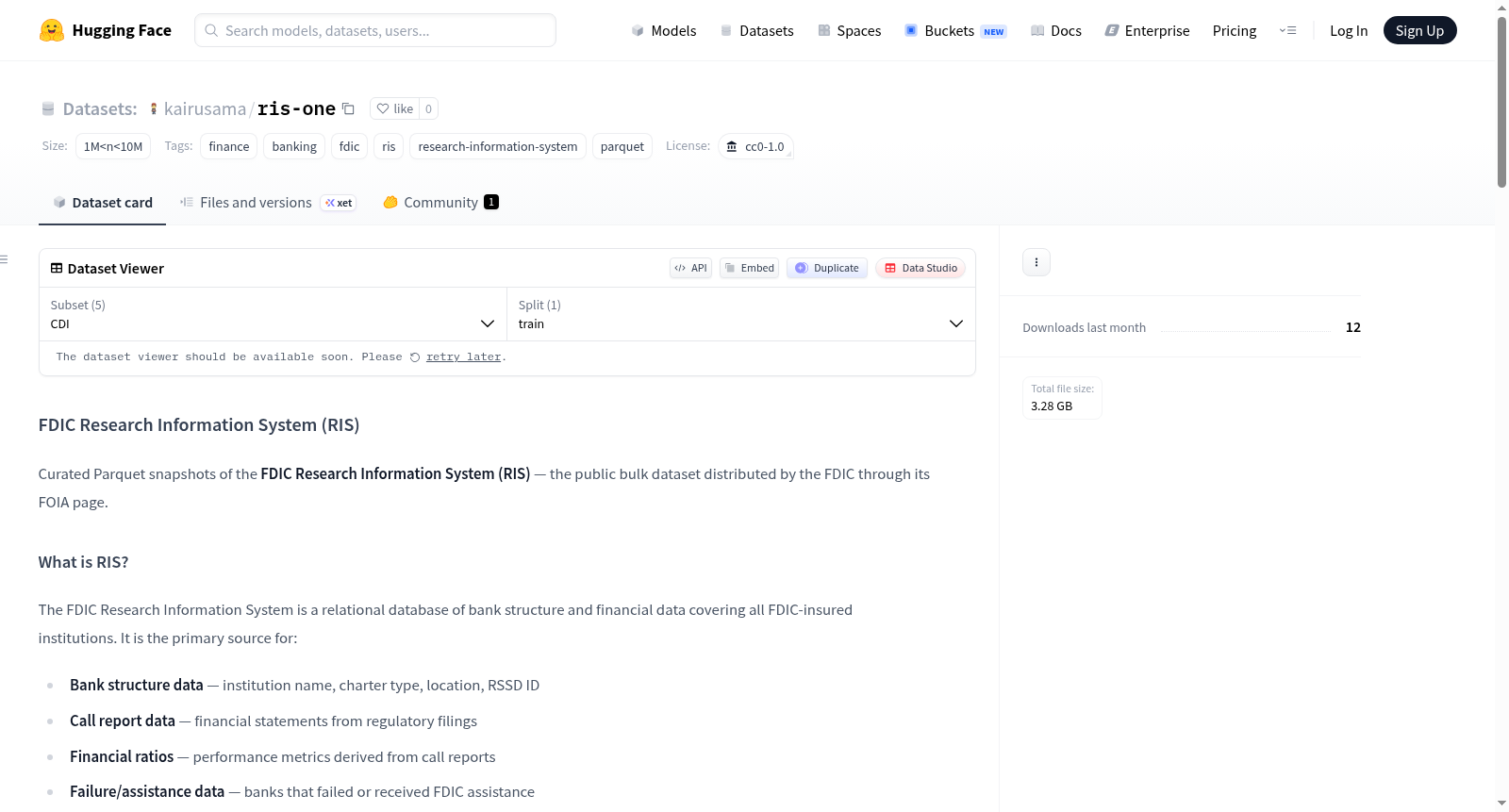The height and width of the screenshot is (812, 1509).
Task: Click the vertical page scrollbar
Action: coord(1501,102)
